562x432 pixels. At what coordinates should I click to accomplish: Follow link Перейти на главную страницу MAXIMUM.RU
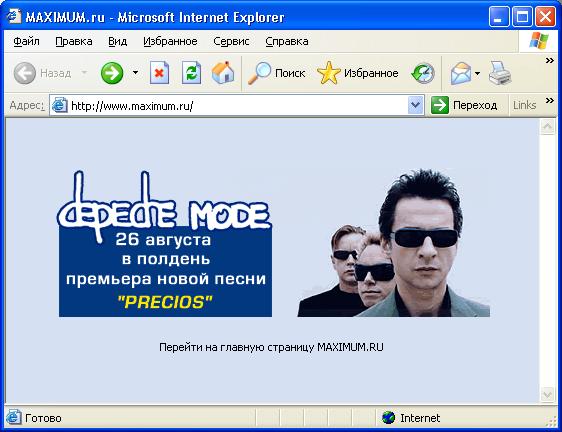click(271, 347)
